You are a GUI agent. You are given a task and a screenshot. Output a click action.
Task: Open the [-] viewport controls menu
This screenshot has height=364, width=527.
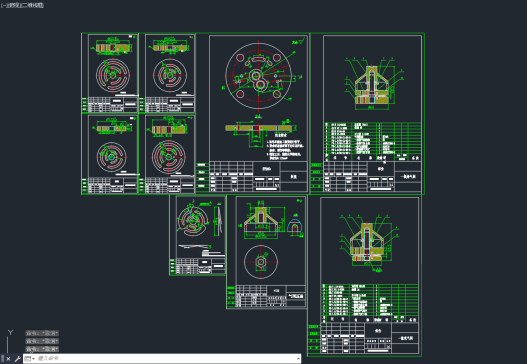[x=3, y=5]
